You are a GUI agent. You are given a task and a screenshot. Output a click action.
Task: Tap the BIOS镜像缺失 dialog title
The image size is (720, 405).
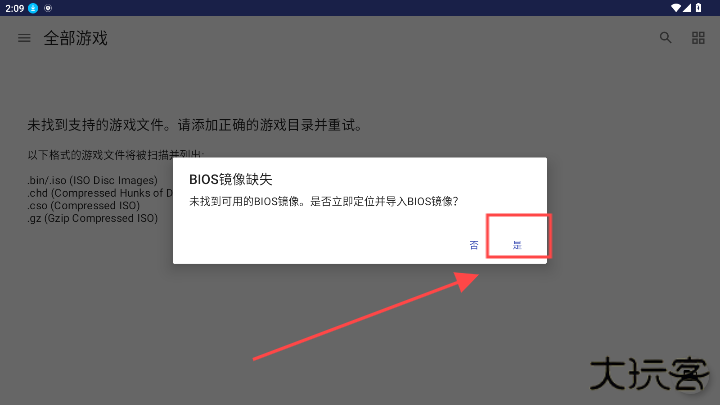click(x=231, y=179)
